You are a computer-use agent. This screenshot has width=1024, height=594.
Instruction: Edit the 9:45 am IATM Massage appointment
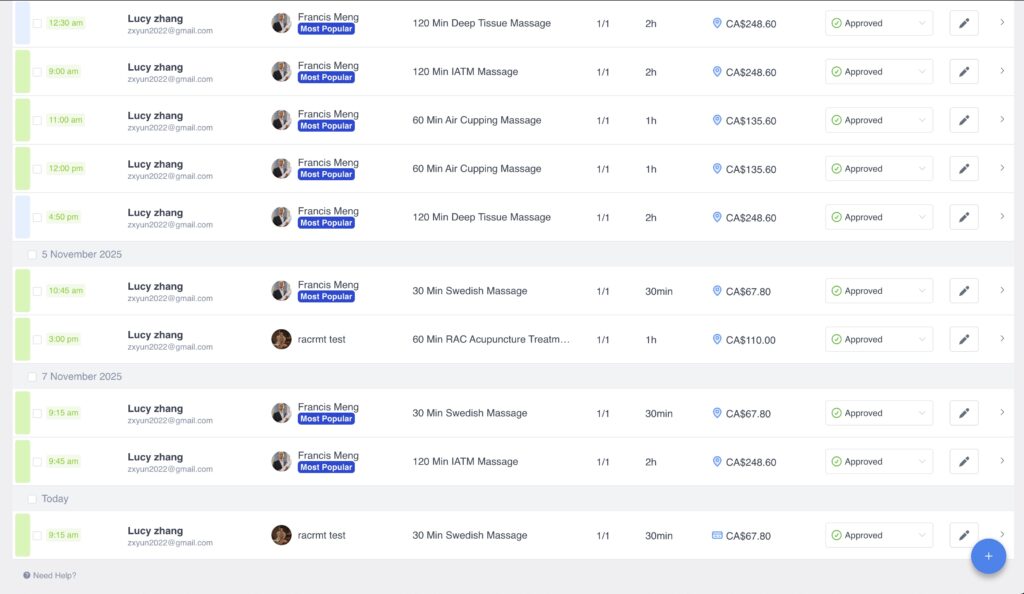click(x=964, y=462)
